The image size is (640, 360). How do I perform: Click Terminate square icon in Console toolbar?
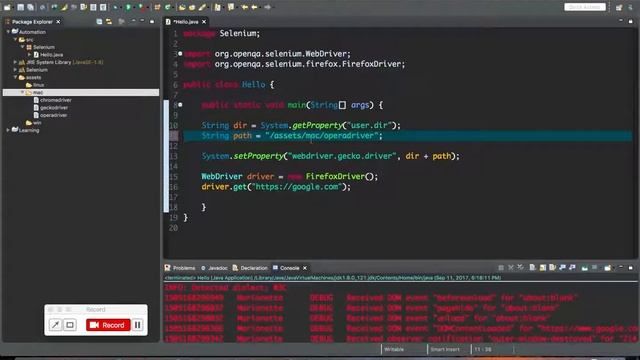(501, 268)
